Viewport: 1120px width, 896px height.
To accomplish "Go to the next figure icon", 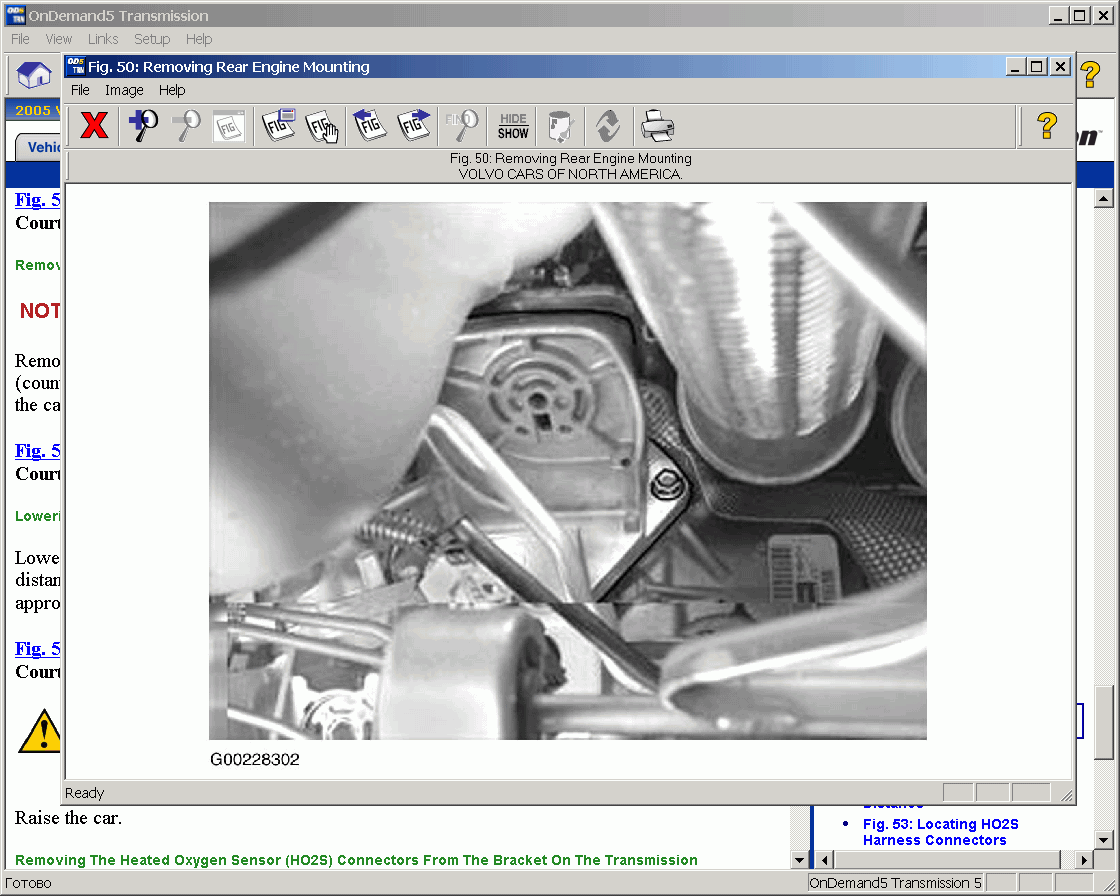I will 413,126.
